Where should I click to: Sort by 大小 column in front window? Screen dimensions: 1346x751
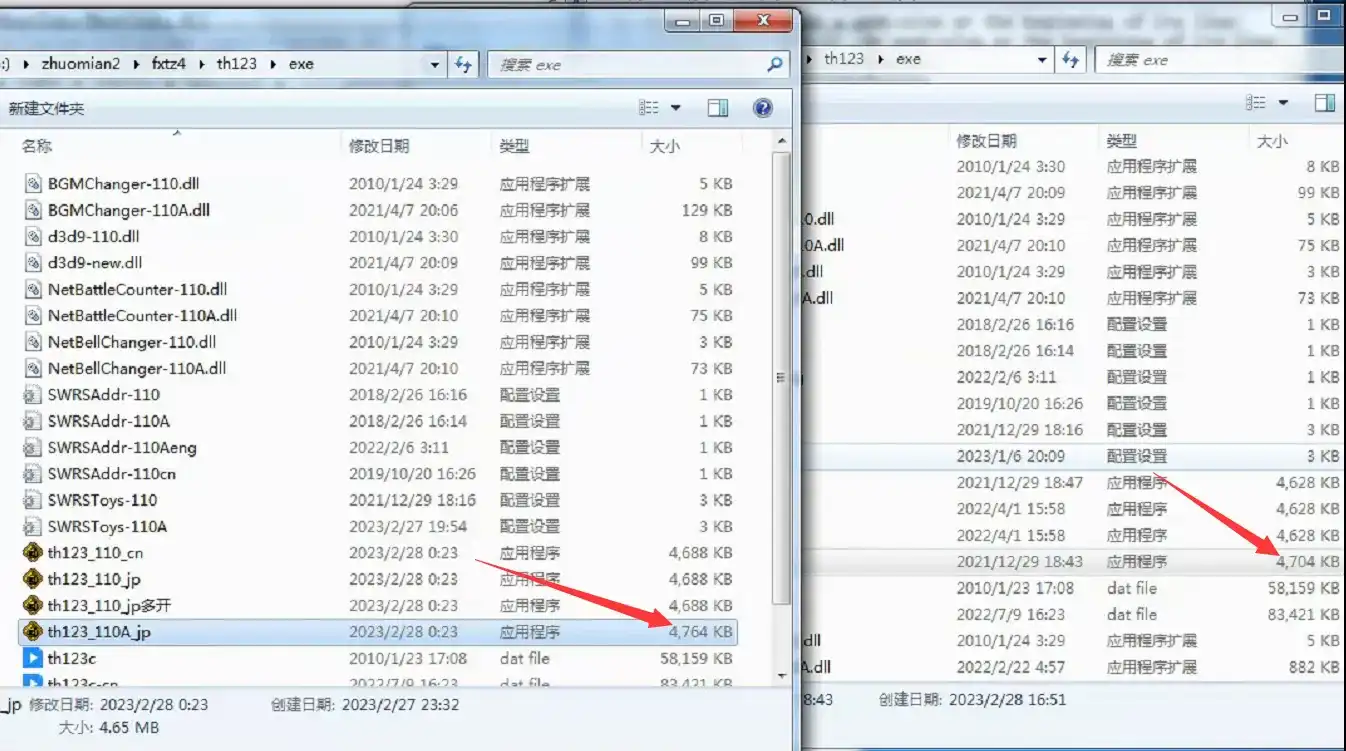[664, 146]
